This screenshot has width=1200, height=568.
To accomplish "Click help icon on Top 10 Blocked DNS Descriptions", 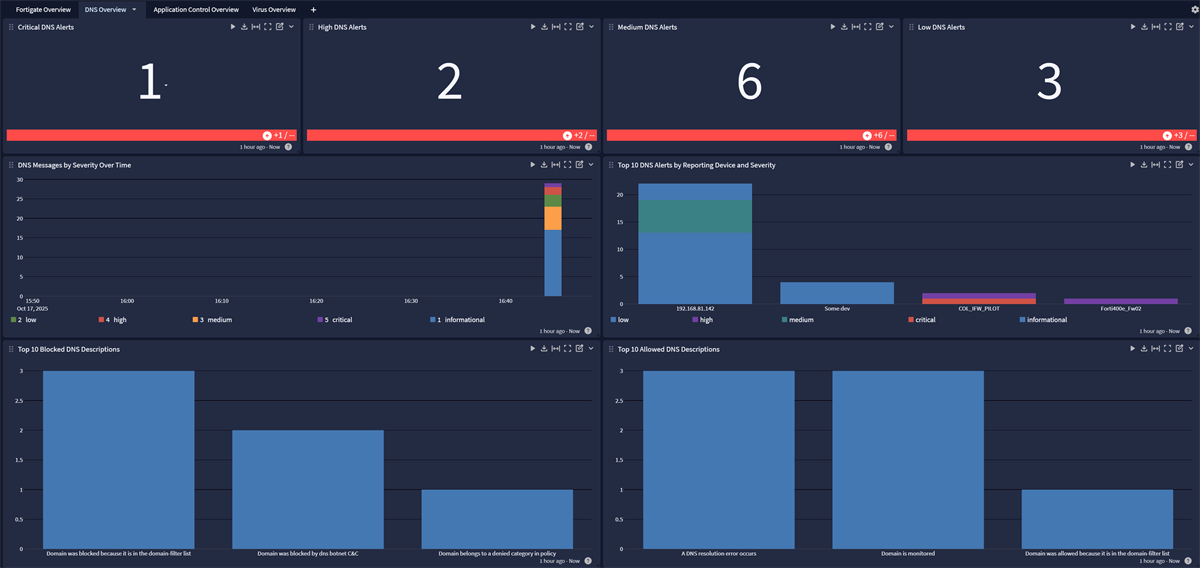I will 588,561.
